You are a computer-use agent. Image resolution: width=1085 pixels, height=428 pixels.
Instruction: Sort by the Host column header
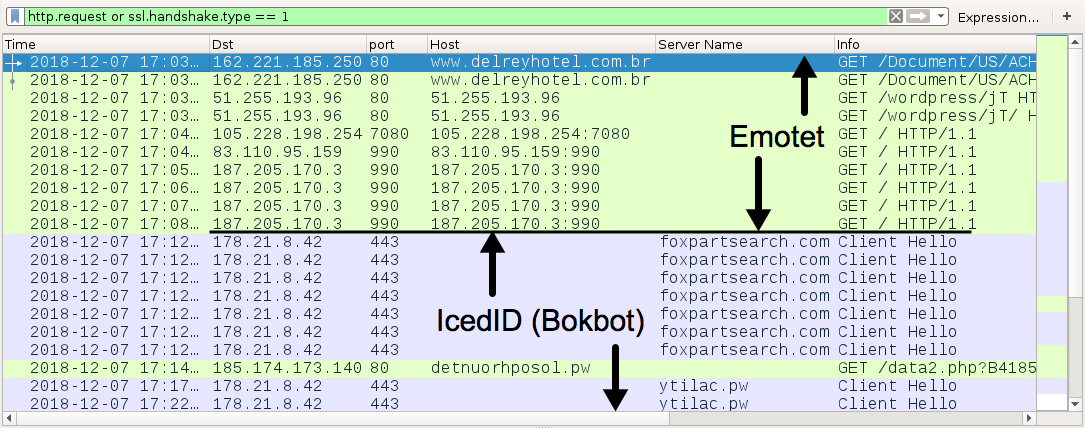point(541,44)
